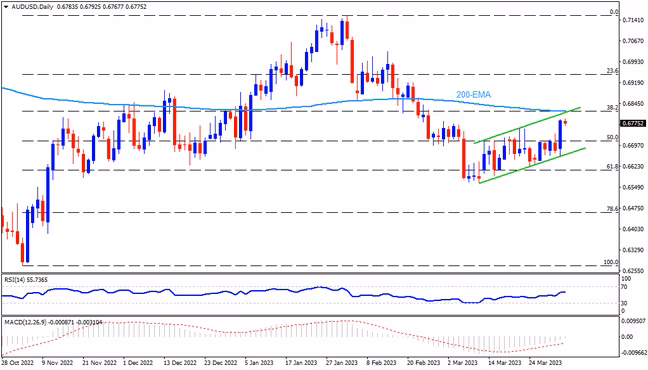
Task: Click the 0.64750 price axis value
Action: point(634,208)
